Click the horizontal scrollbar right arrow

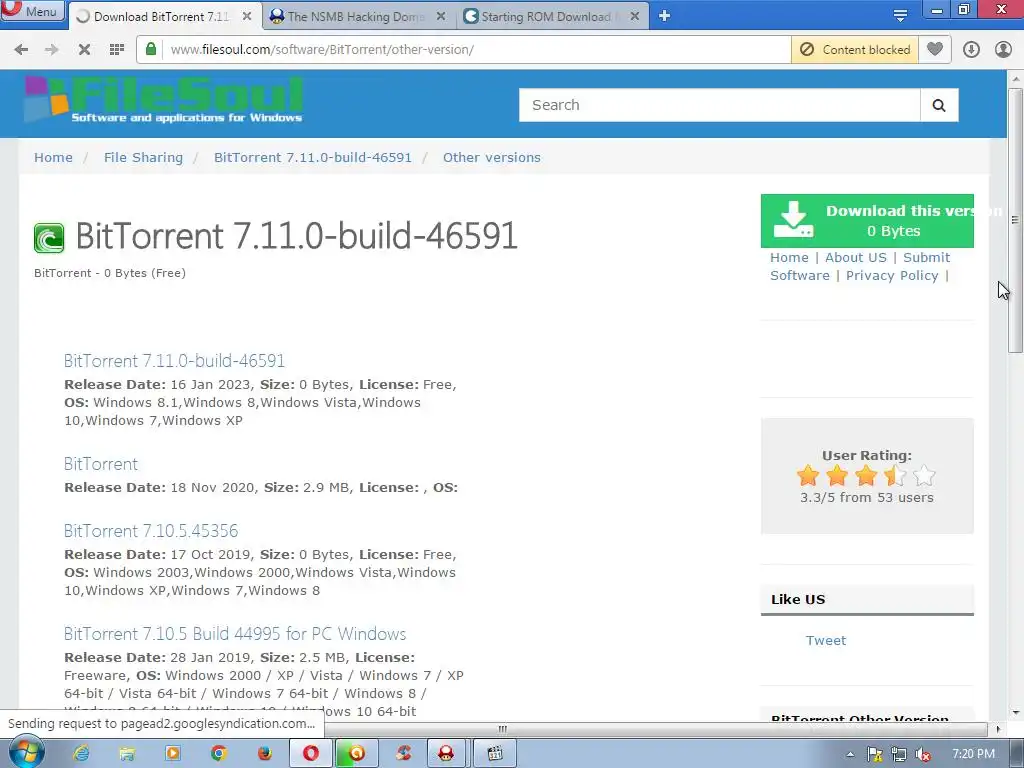[998, 729]
